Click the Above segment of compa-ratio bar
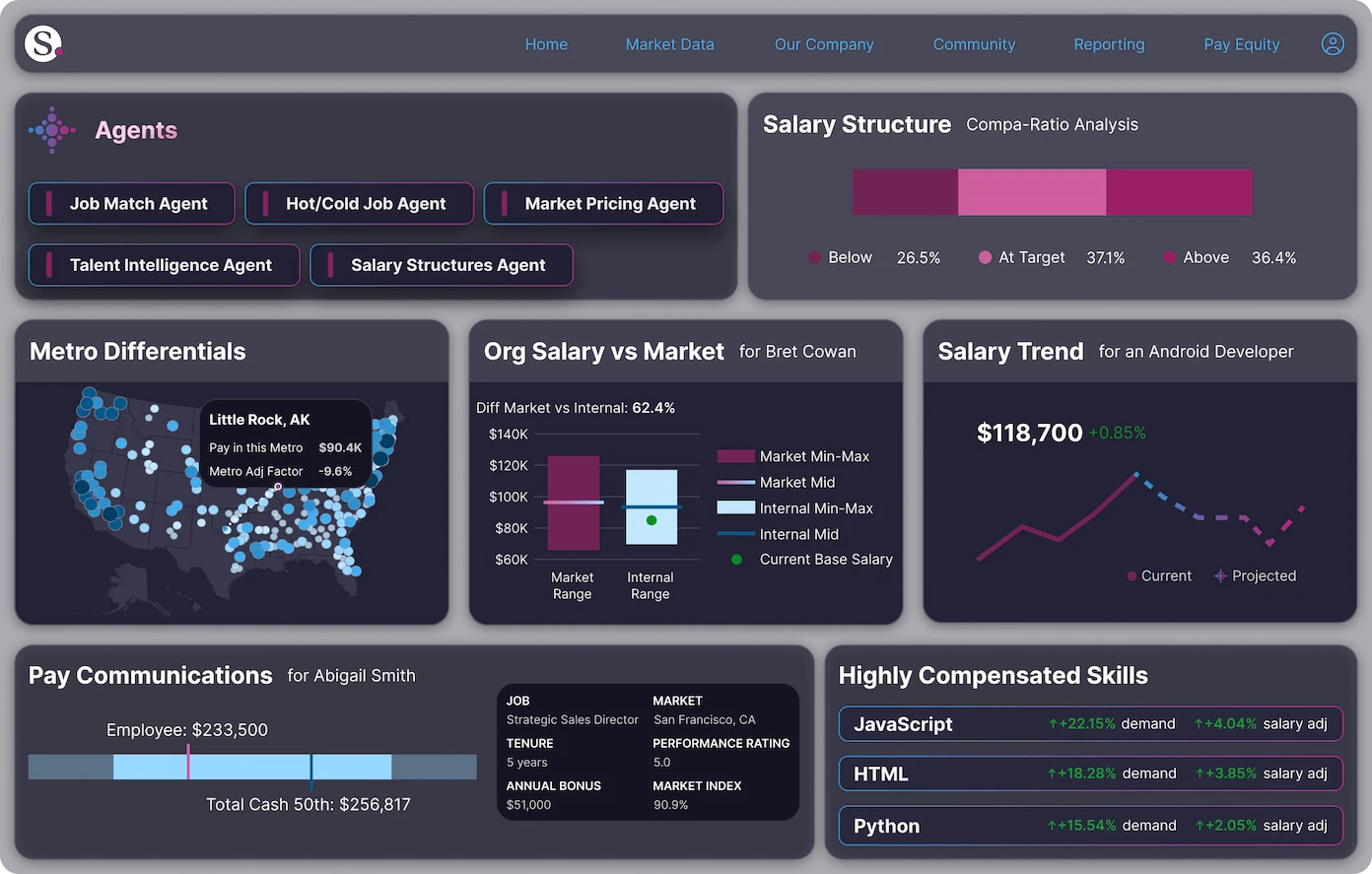This screenshot has height=874, width=1372. (x=1179, y=192)
